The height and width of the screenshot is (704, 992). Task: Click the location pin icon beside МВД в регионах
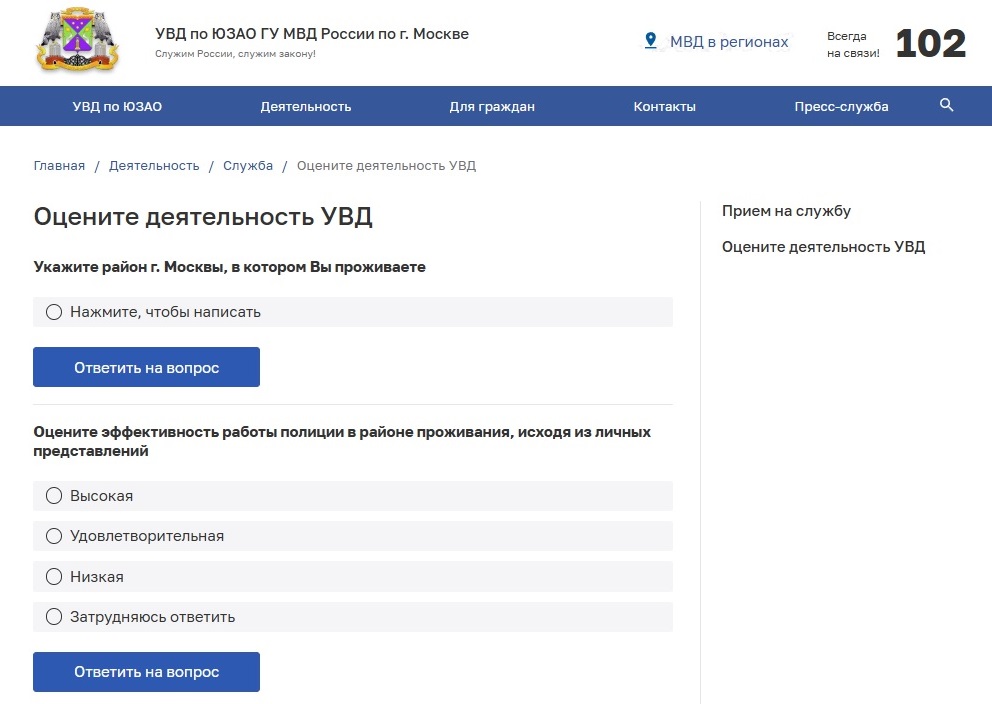tap(651, 41)
